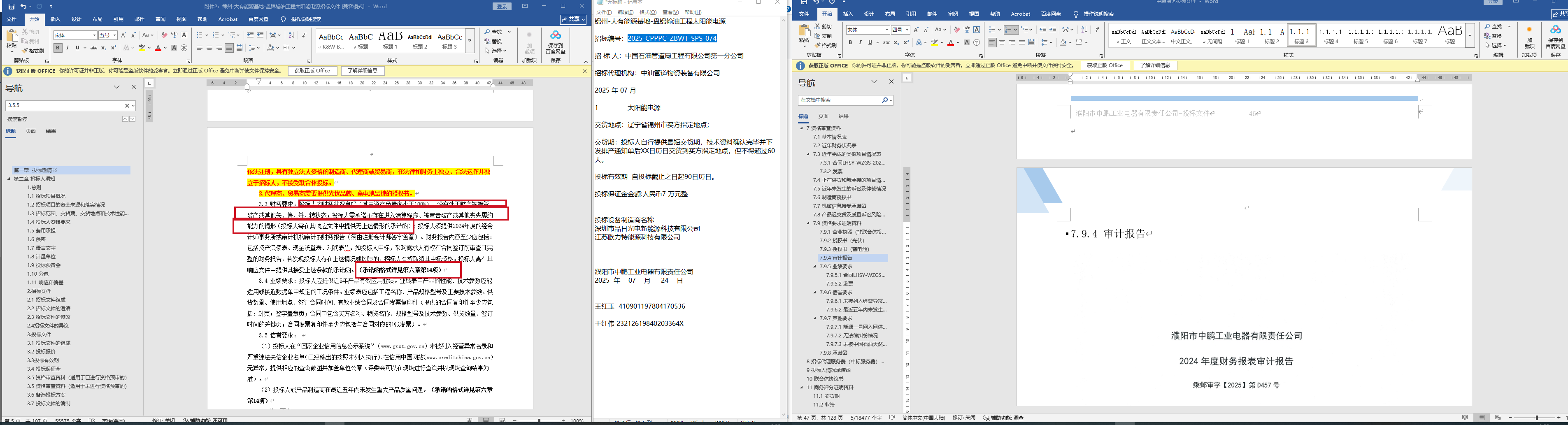Select 格式刷 format painter in left Word window
1568x425 pixels.
tap(33, 51)
